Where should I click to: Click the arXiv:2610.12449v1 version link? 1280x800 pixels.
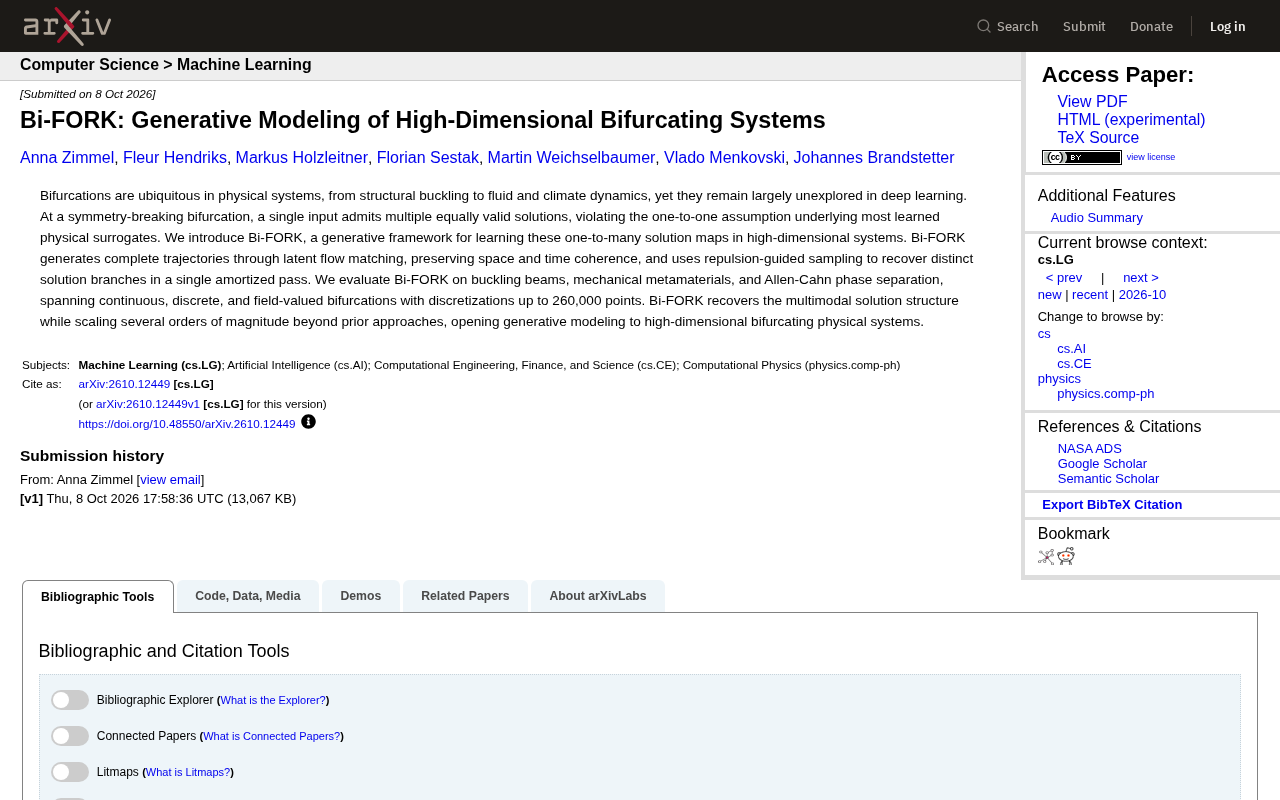(148, 404)
